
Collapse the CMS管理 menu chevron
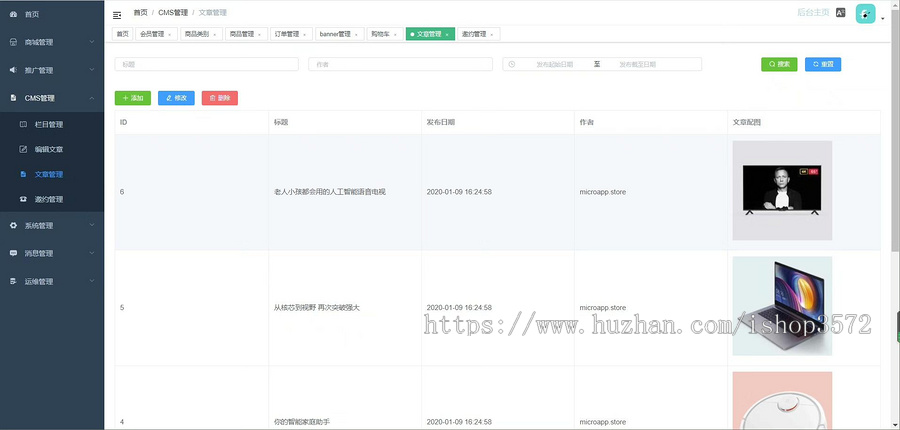pyautogui.click(x=92, y=98)
